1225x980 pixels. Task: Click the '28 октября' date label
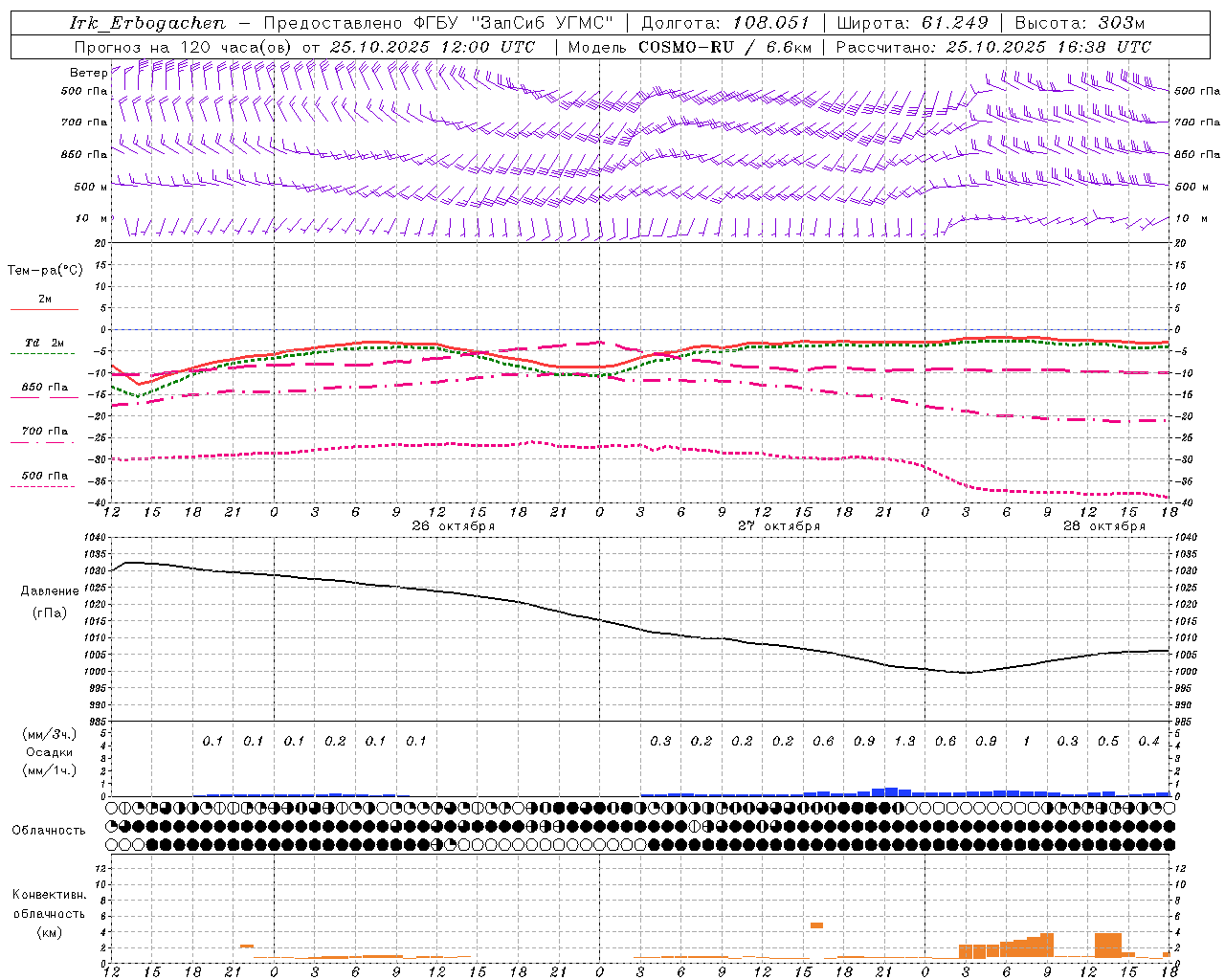click(x=1103, y=526)
